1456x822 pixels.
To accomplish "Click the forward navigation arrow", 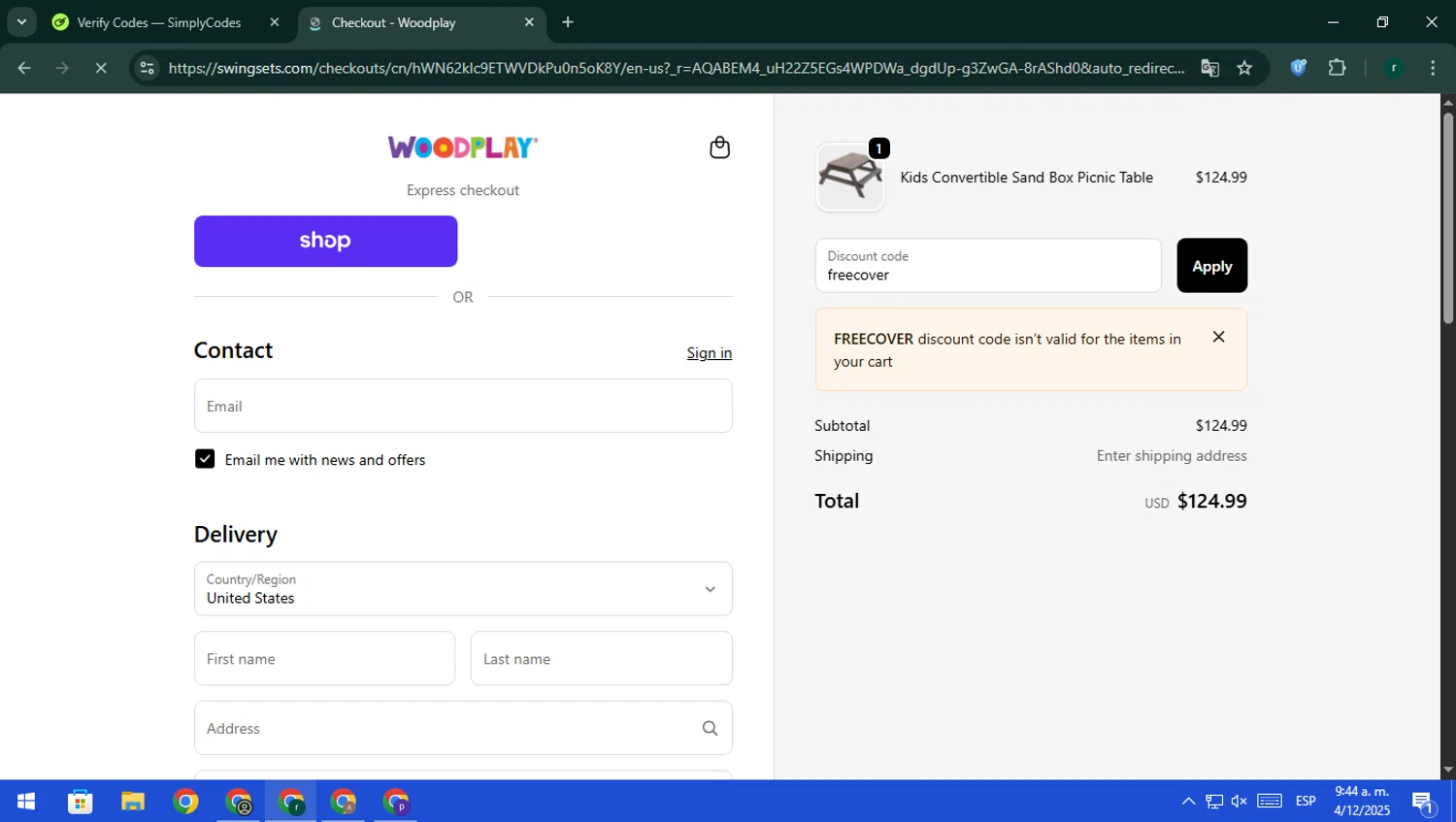I will point(62,68).
